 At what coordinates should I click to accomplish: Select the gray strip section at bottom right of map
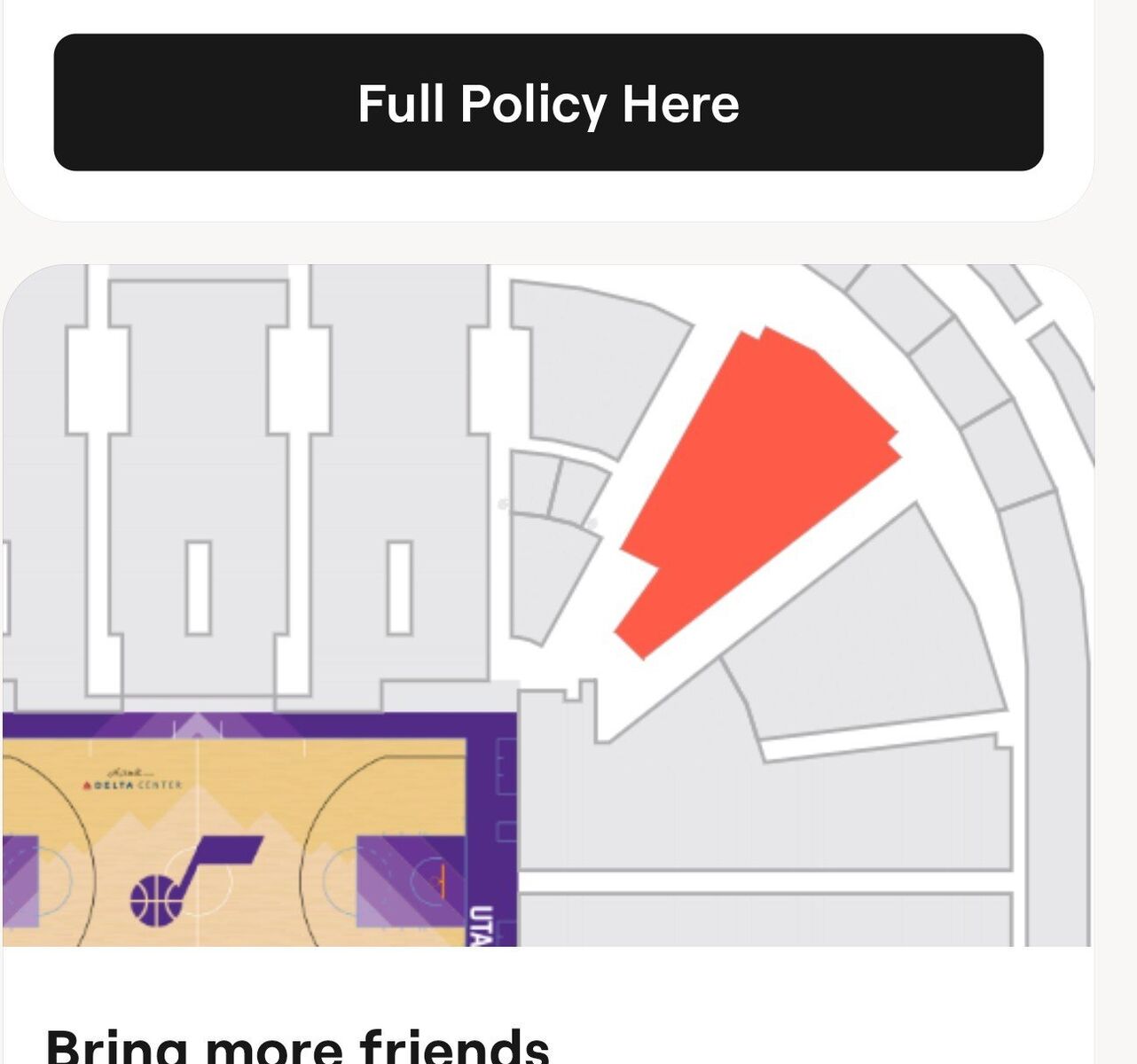[763, 920]
